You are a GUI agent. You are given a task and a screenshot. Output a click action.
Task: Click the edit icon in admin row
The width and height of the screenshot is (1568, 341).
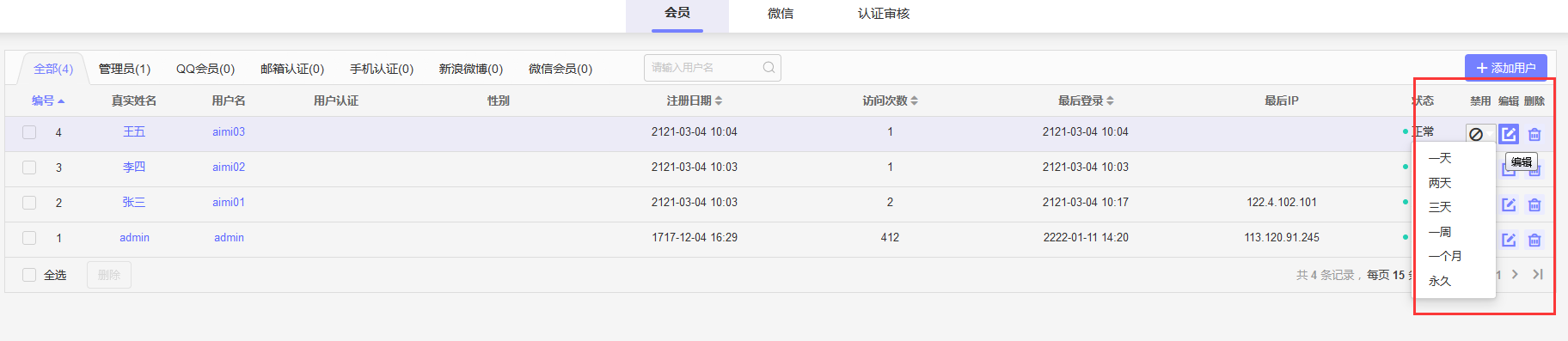click(x=1509, y=240)
